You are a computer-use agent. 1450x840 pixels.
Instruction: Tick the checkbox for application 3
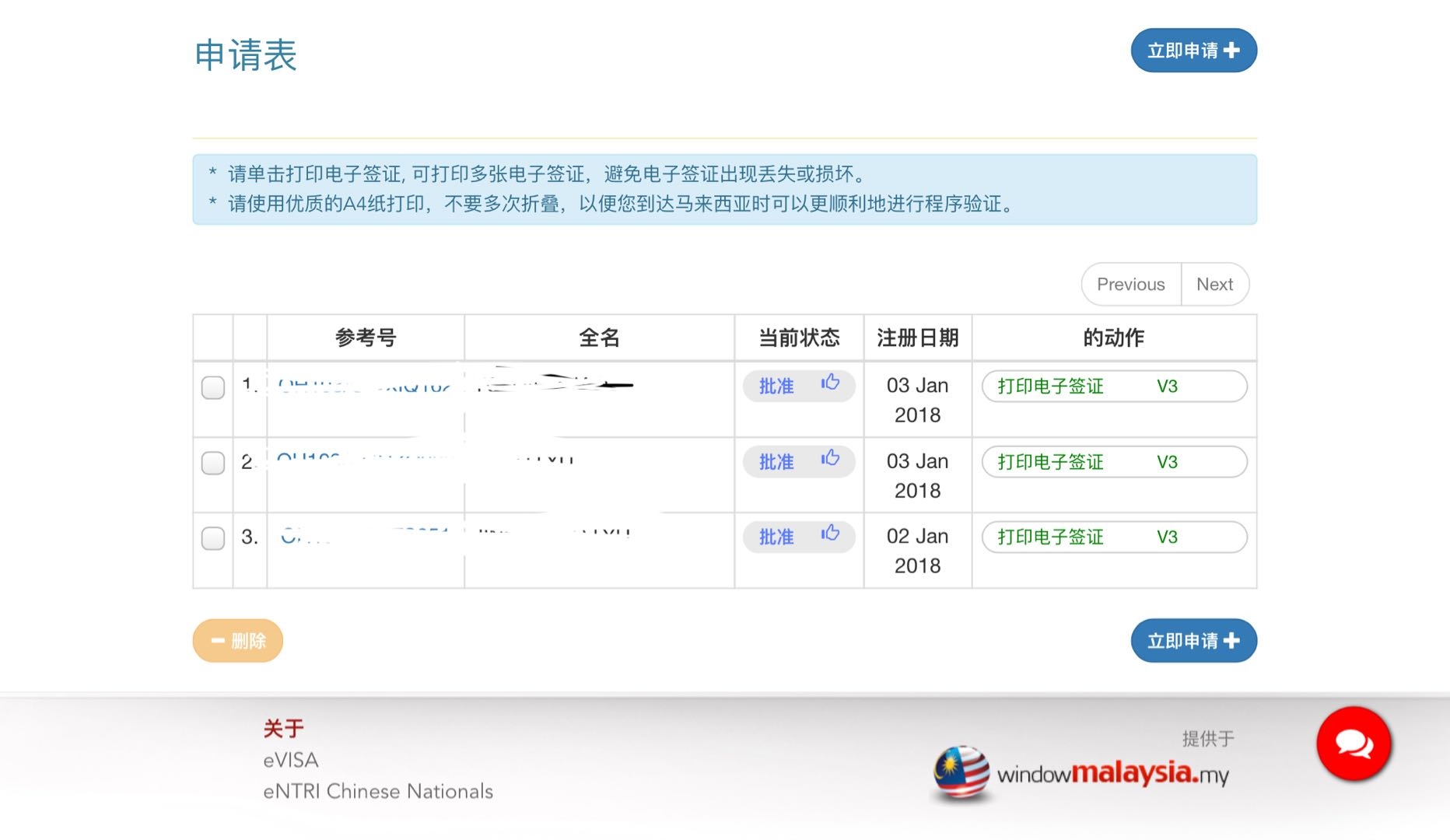pos(213,538)
